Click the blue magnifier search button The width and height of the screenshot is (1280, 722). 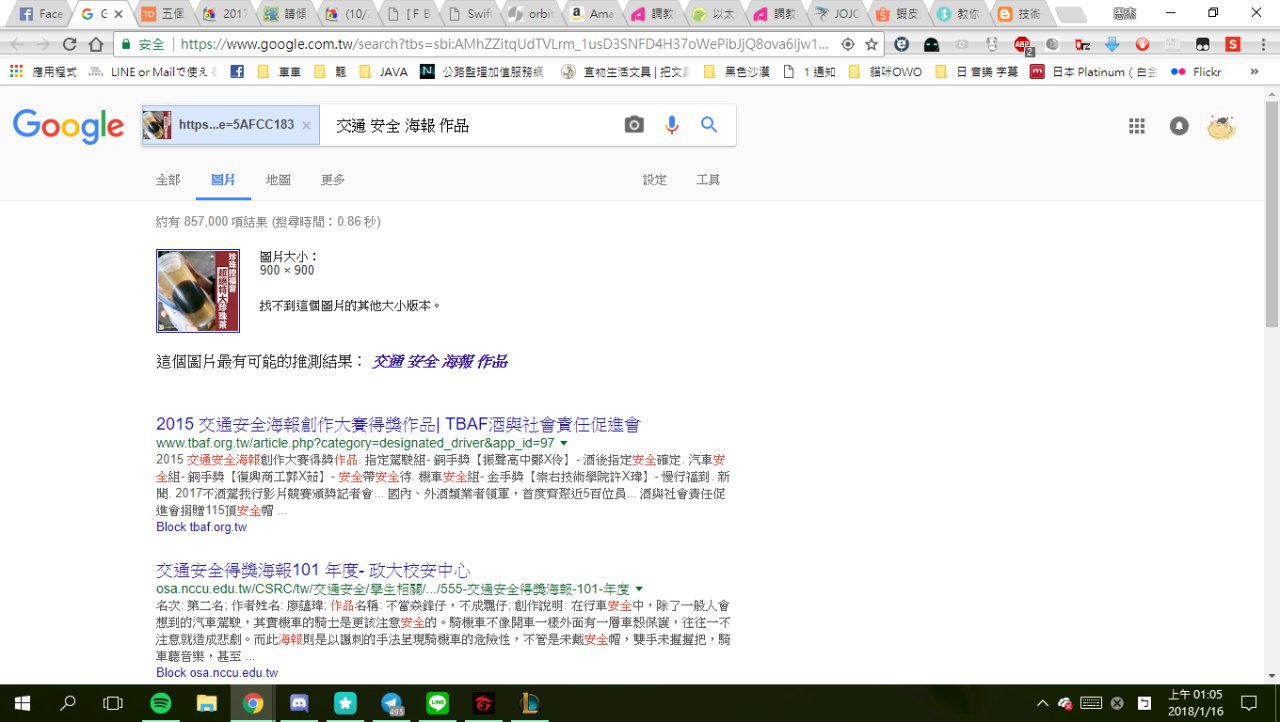tap(709, 125)
